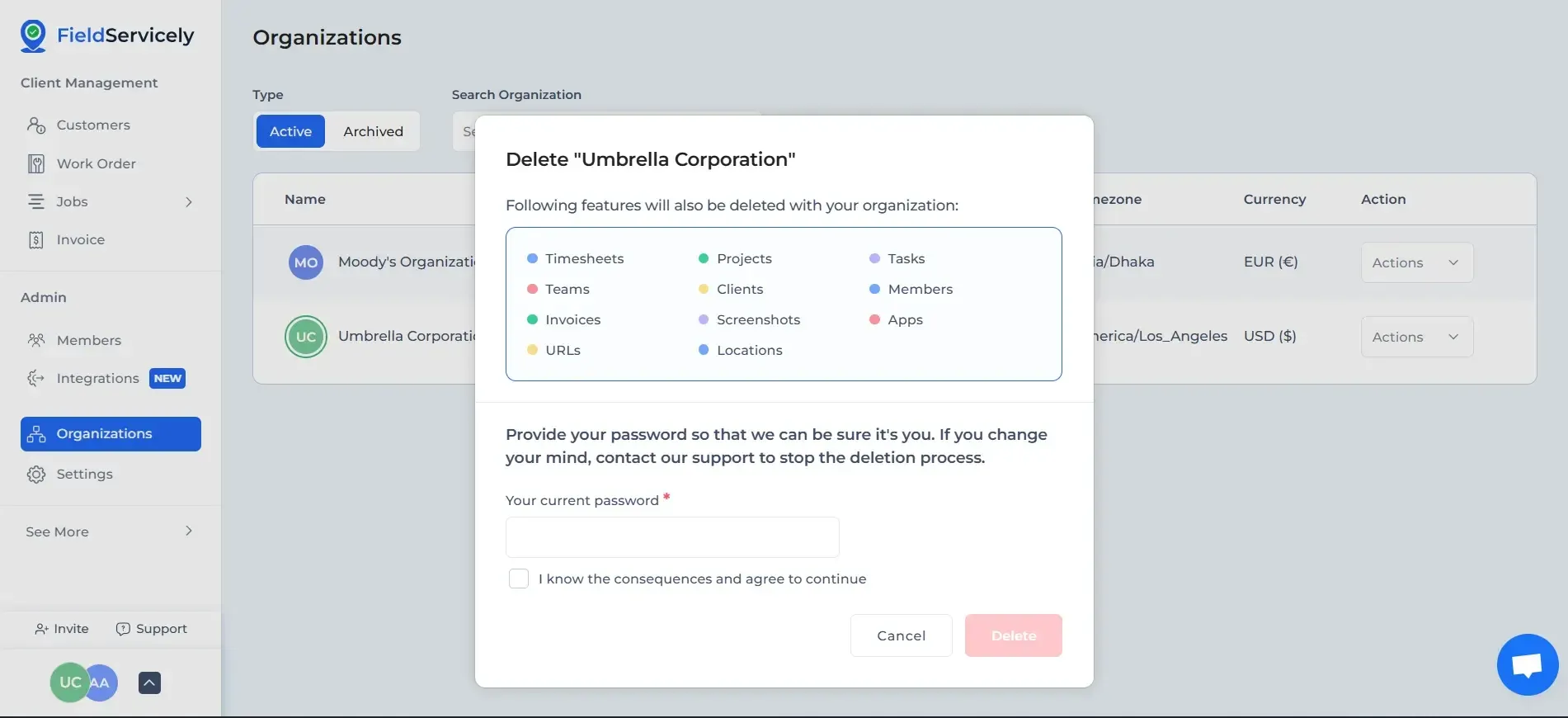Image resolution: width=1568 pixels, height=718 pixels.
Task: Click the Cancel button
Action: click(901, 635)
